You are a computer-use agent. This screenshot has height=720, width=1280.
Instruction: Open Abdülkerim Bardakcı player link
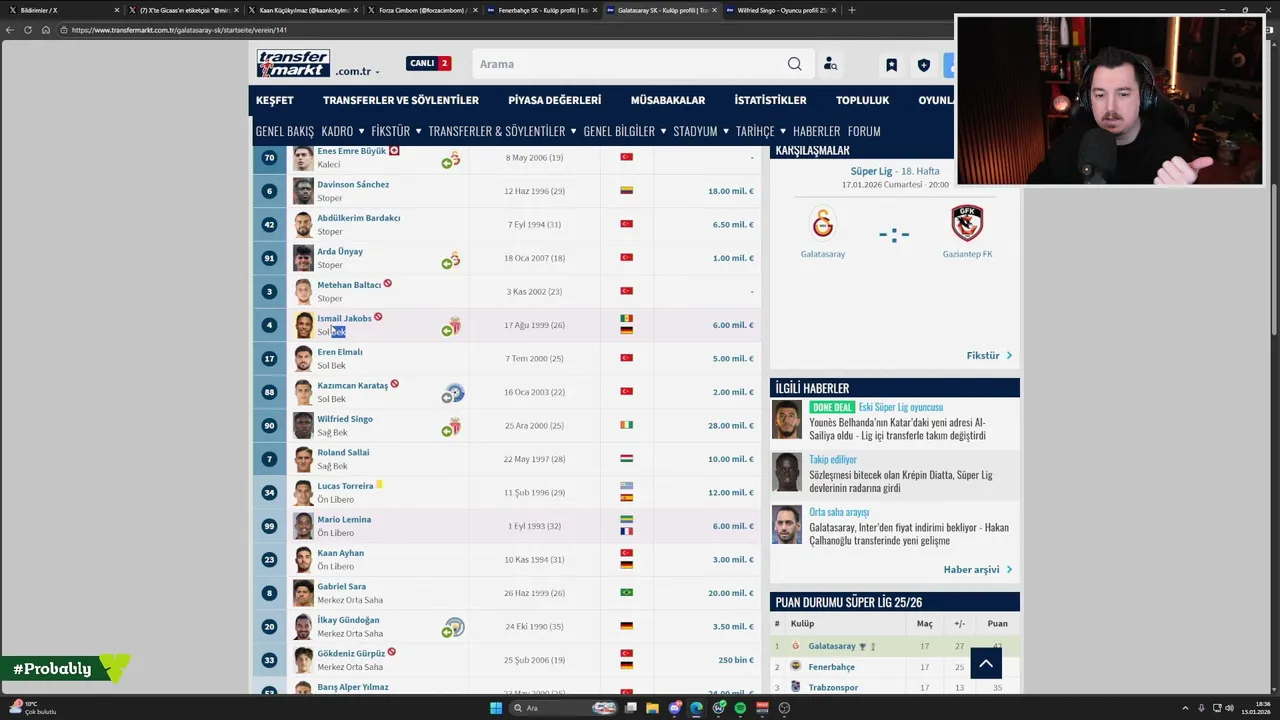pyautogui.click(x=359, y=218)
